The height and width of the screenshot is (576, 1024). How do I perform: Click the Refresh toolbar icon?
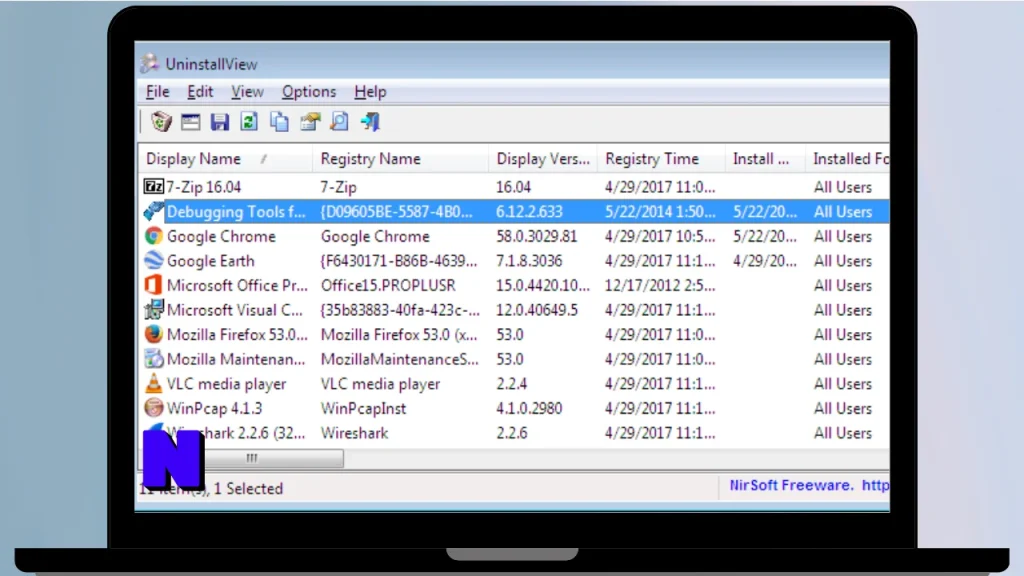(249, 121)
